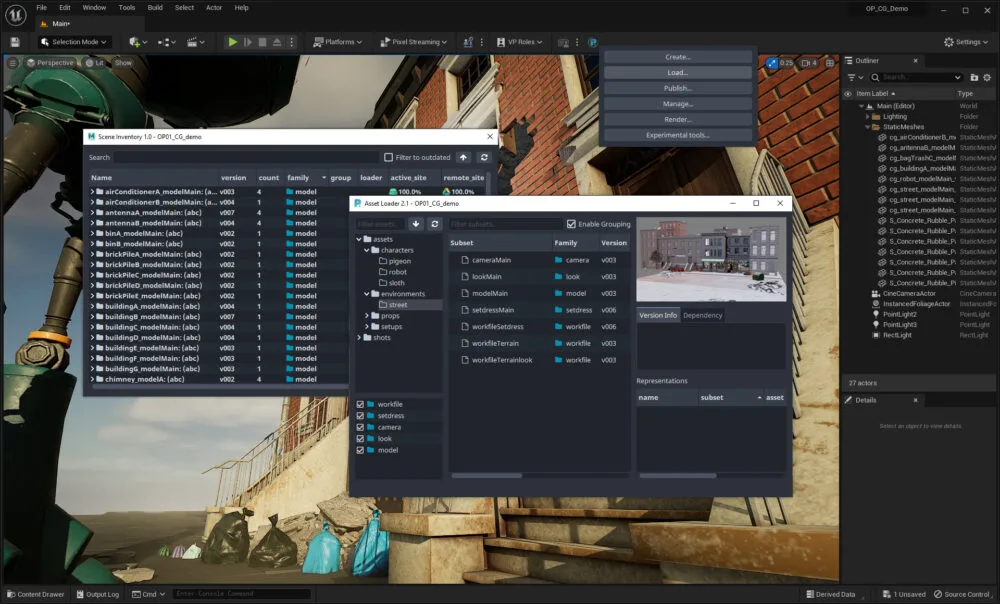Toggle the Outliner visibility eye column header
Viewport: 1000px width, 604px height.
click(848, 93)
